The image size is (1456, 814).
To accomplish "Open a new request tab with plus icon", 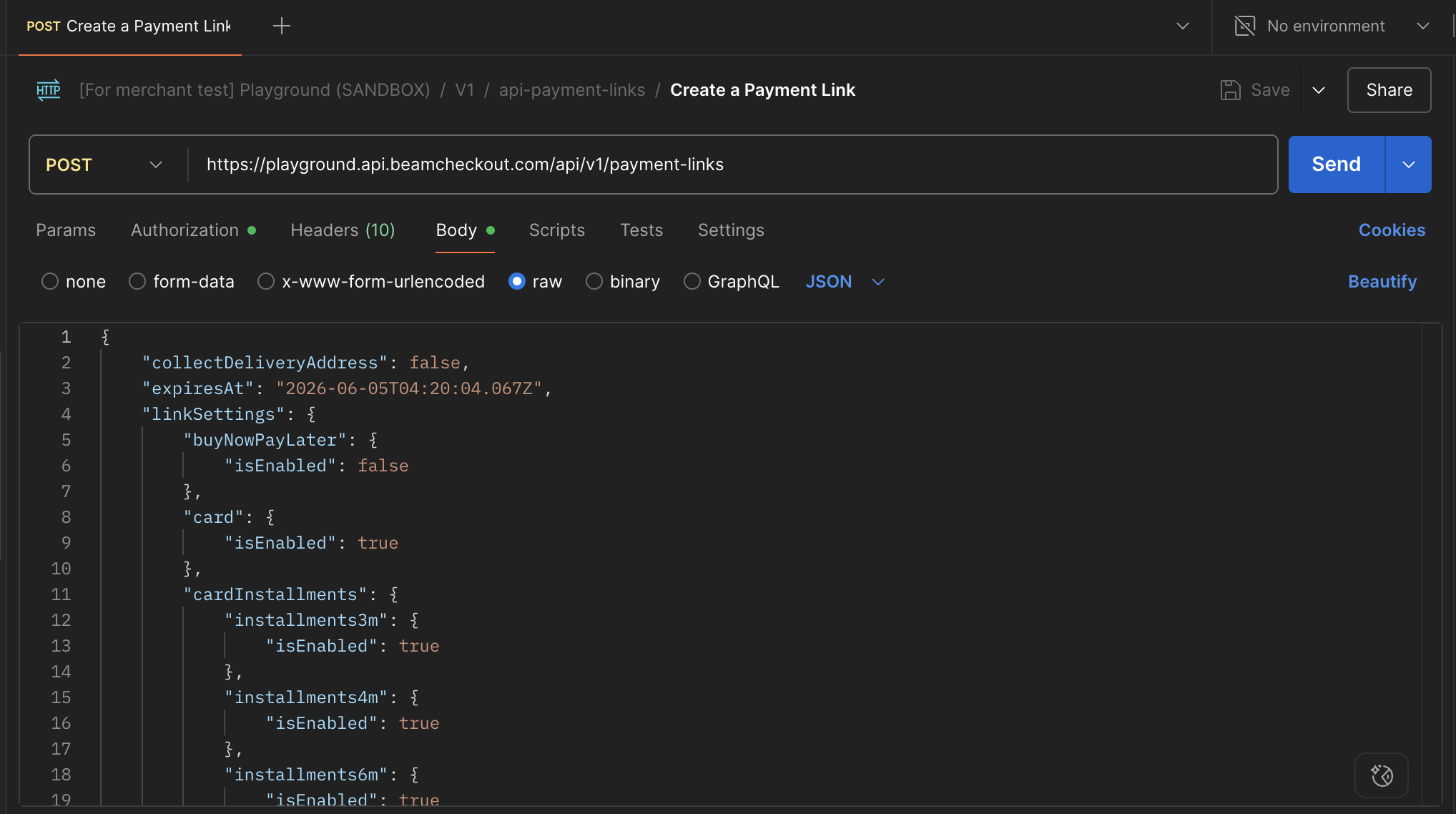I will click(282, 26).
